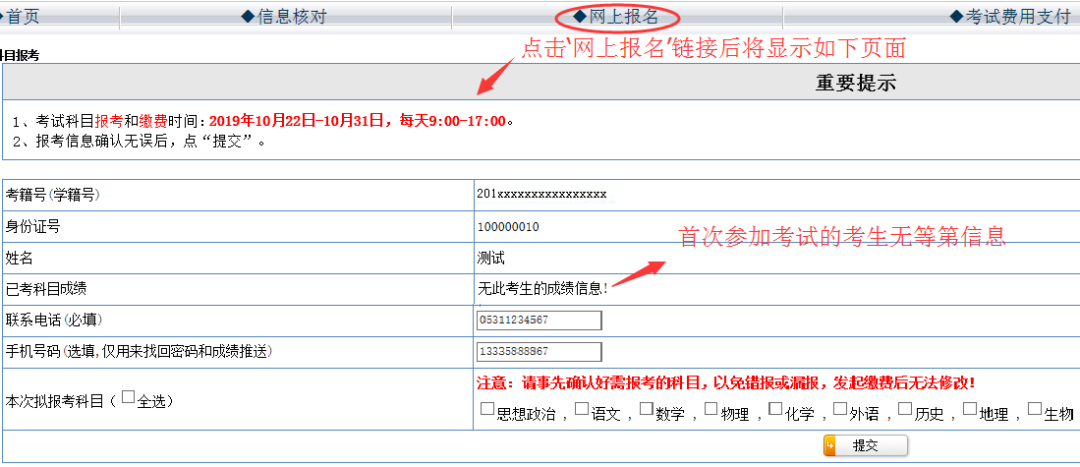Click the red registration date text 2019年10月22日

point(262,121)
